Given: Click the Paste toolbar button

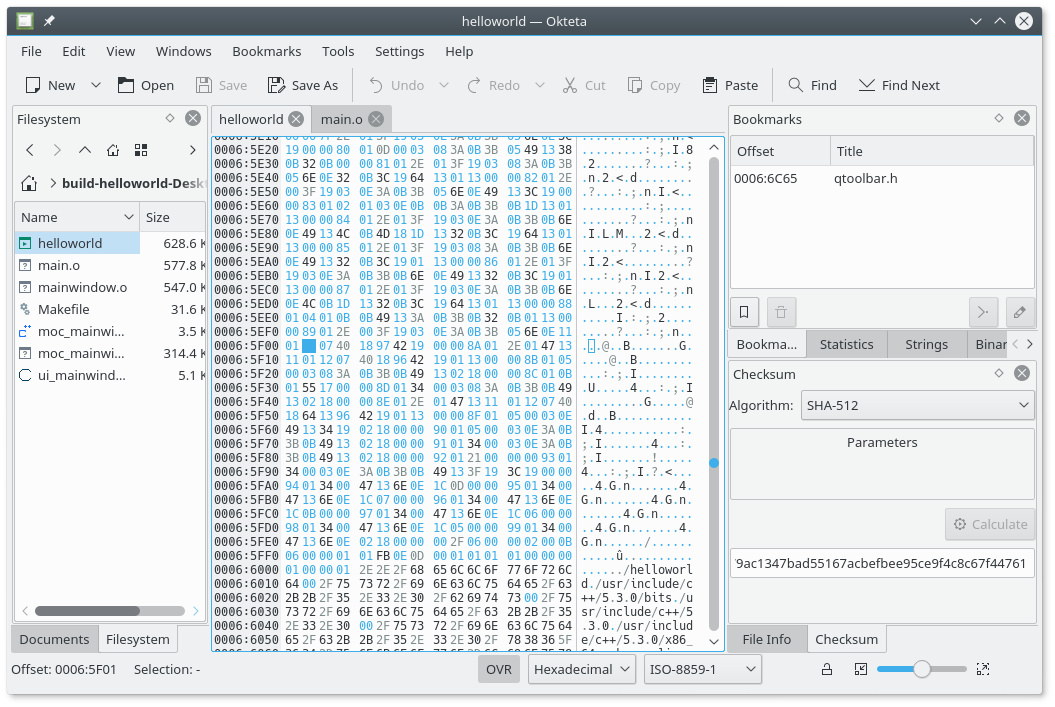Looking at the screenshot, I should coord(730,85).
